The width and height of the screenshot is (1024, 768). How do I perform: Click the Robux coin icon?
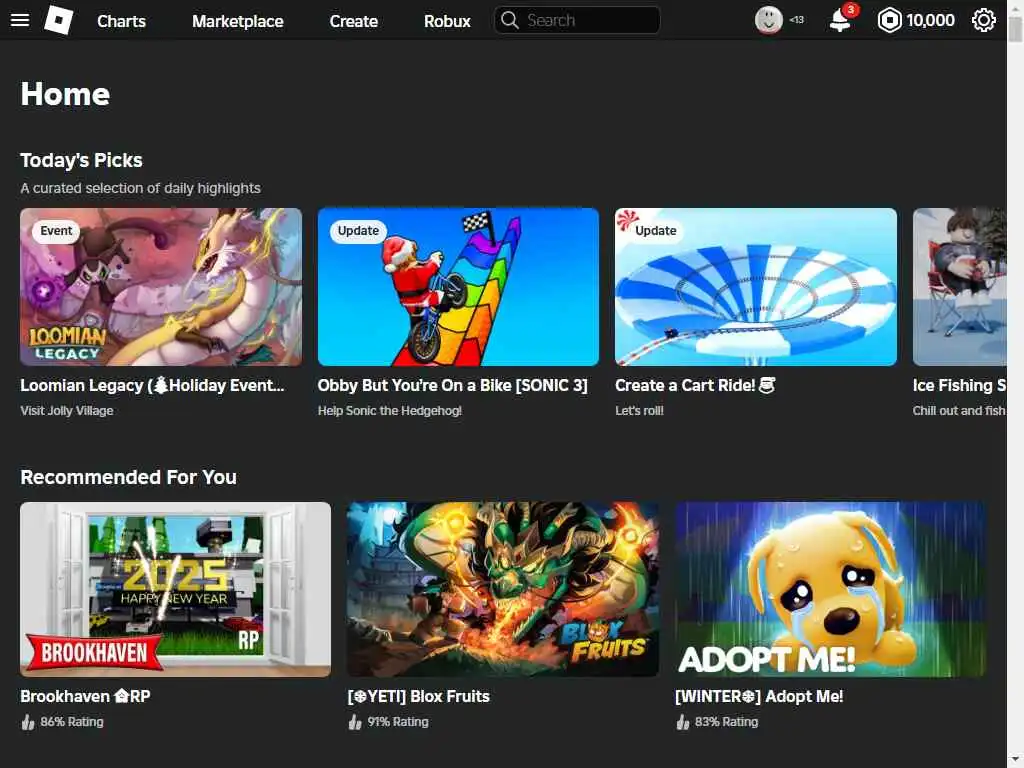coord(889,20)
